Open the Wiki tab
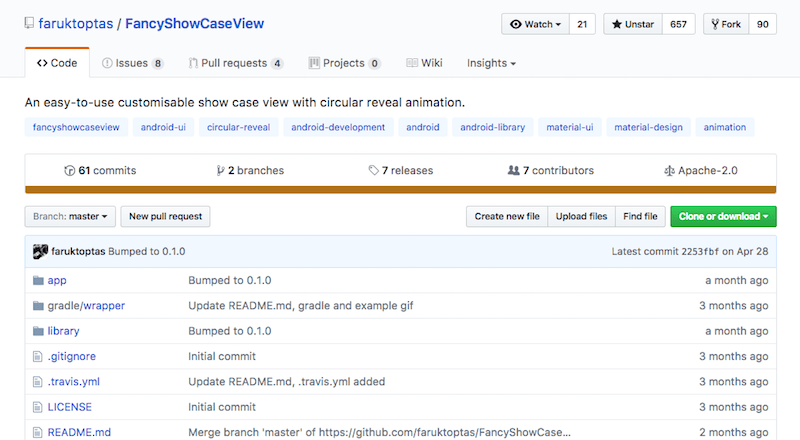Screen dimensions: 800x440 [424, 63]
